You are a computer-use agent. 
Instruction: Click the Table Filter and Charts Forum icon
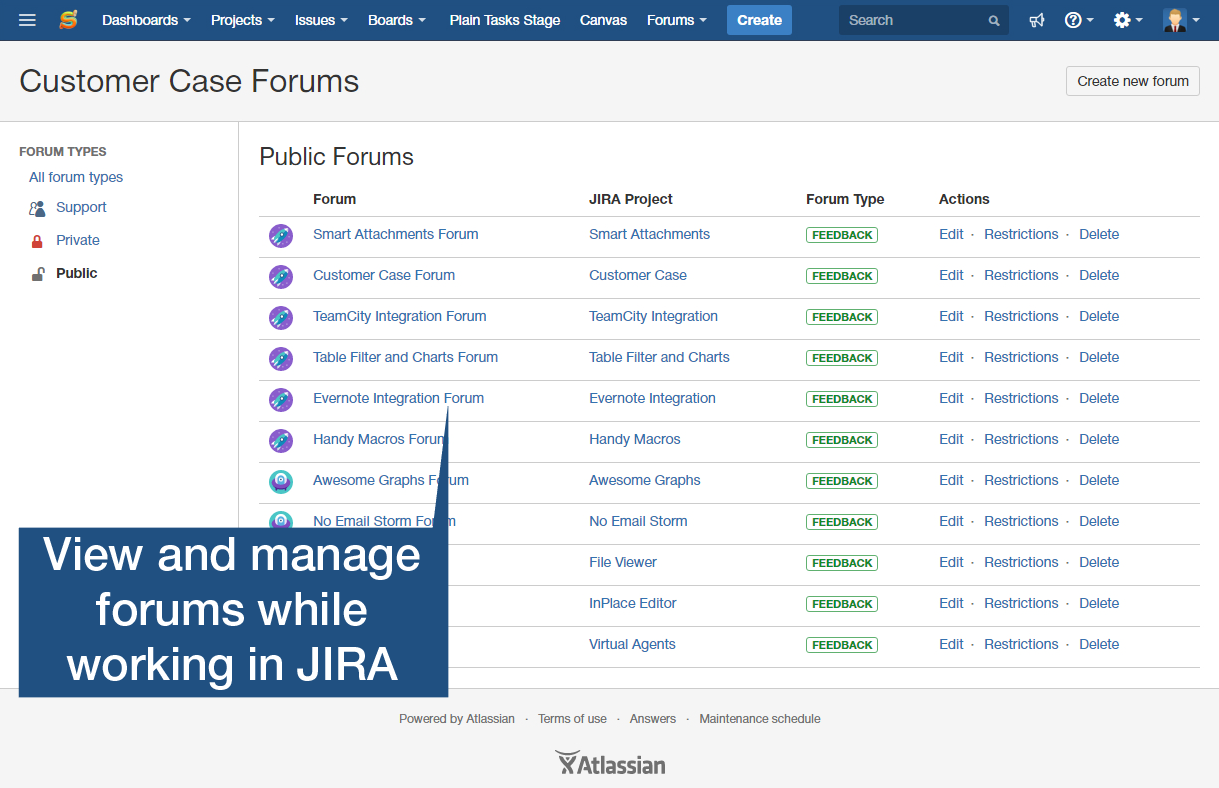tap(281, 359)
